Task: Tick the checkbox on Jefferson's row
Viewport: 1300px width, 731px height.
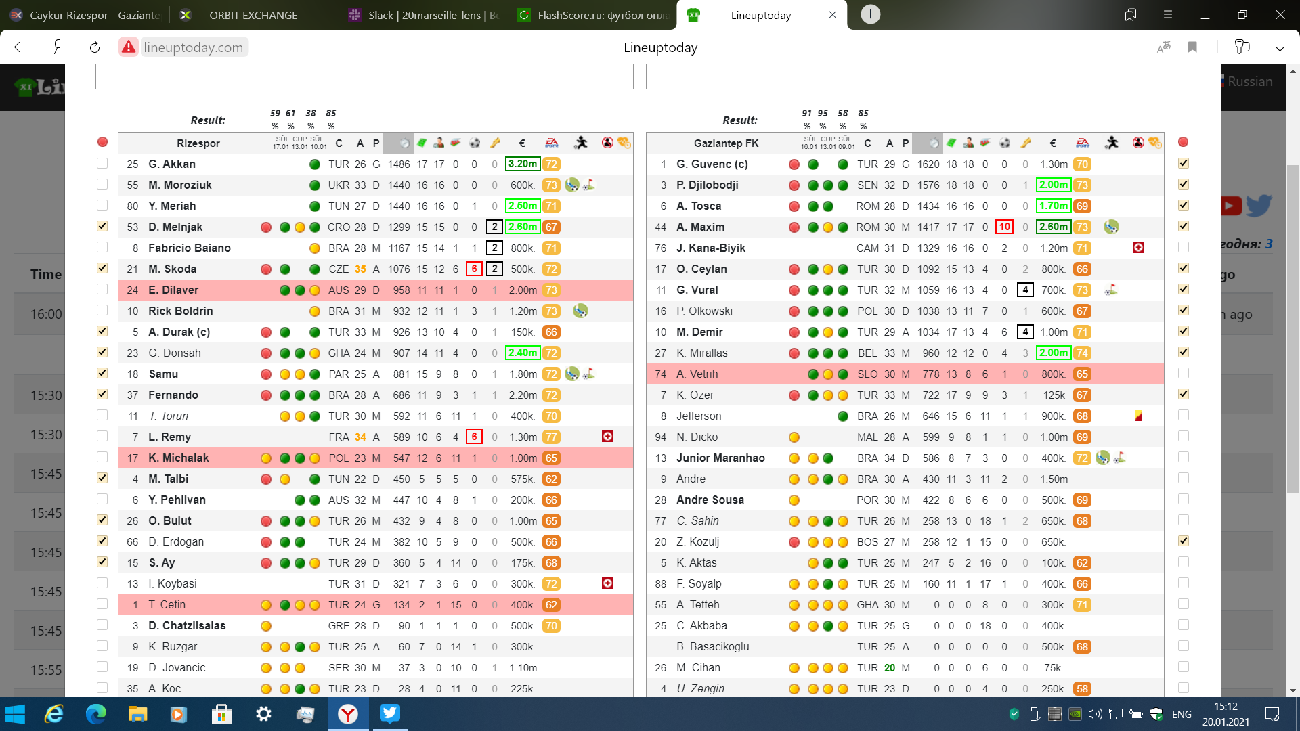Action: 1184,416
